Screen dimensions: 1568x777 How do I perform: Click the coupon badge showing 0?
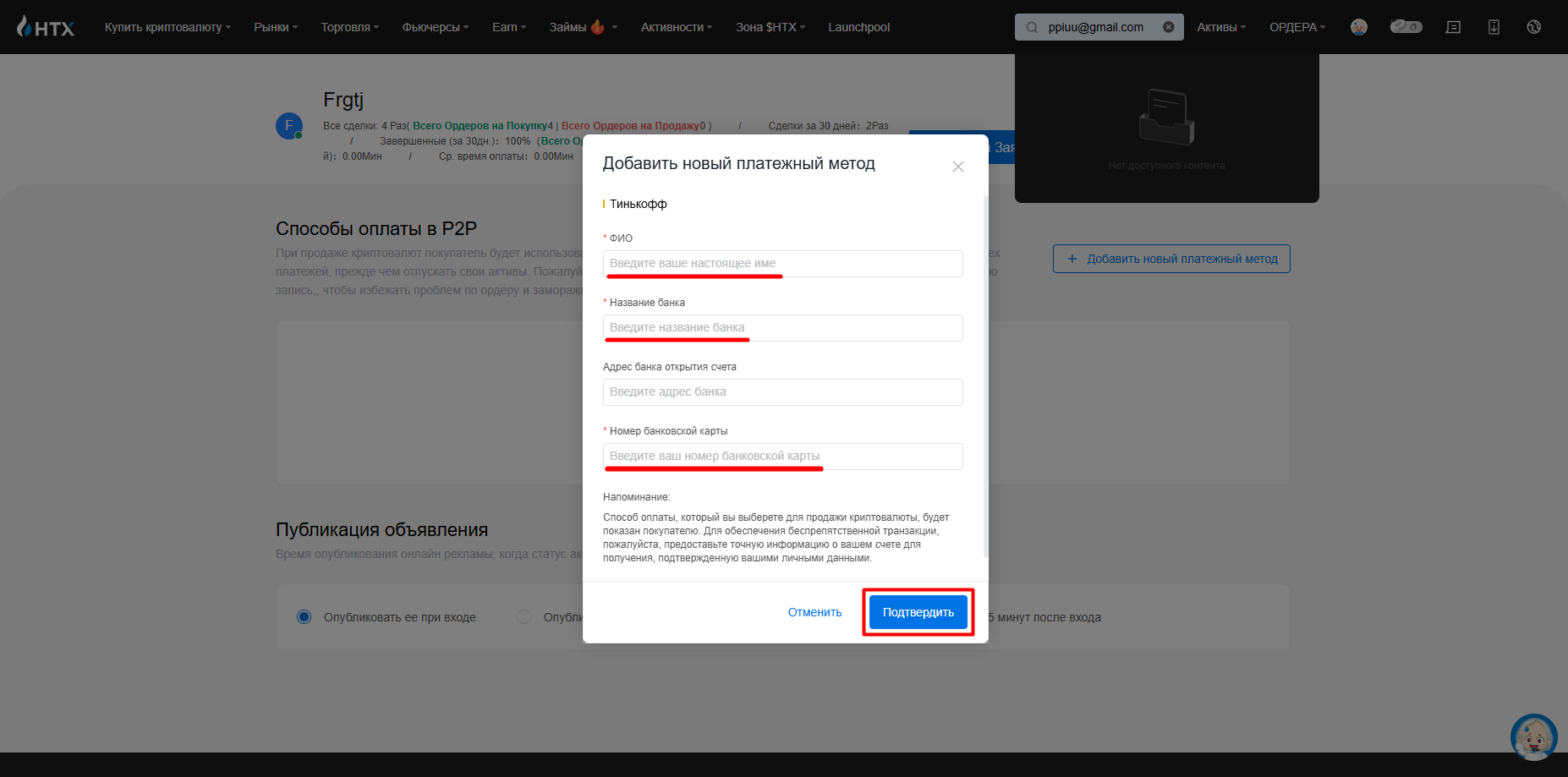point(1406,27)
